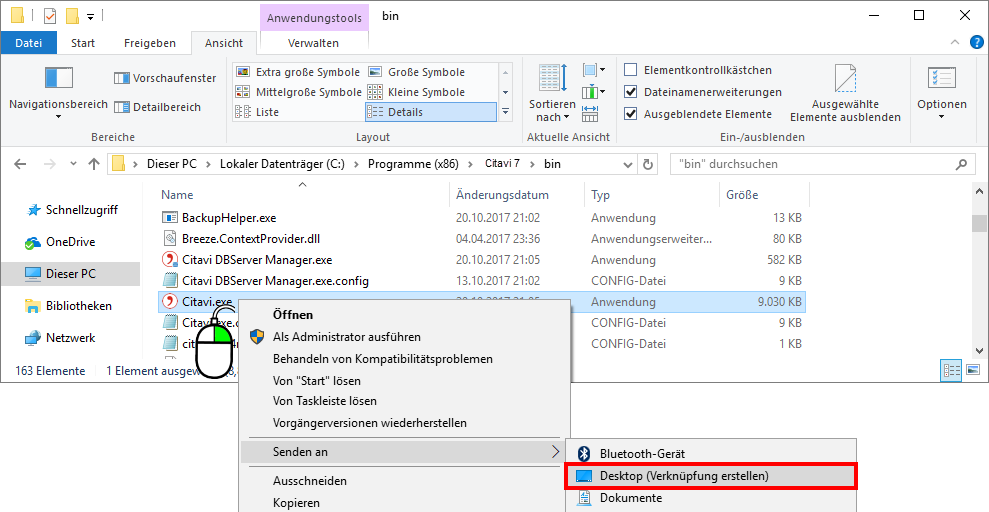Open the Optionen button
The image size is (989, 512).
pos(942,93)
